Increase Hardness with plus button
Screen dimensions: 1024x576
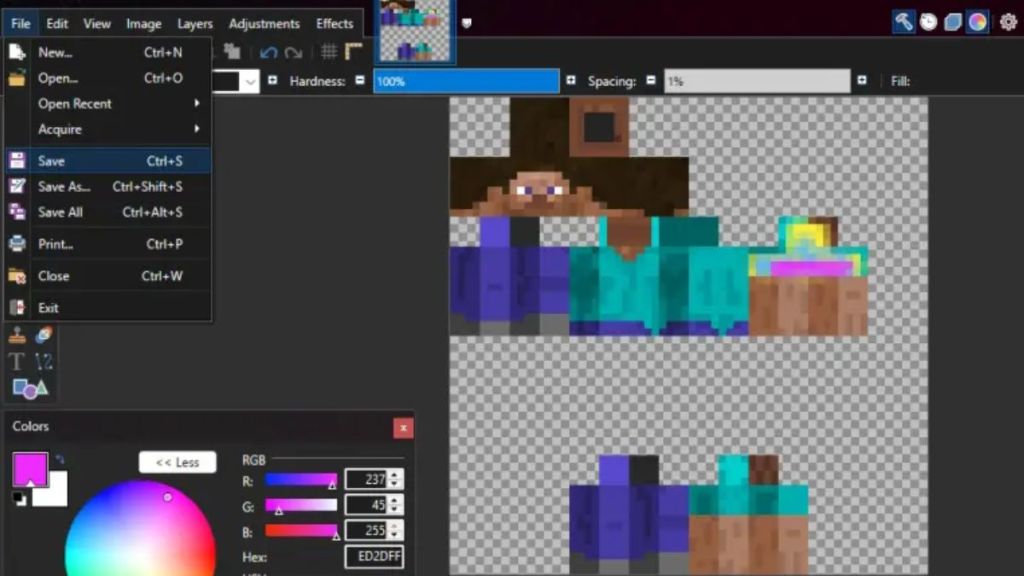coord(571,80)
